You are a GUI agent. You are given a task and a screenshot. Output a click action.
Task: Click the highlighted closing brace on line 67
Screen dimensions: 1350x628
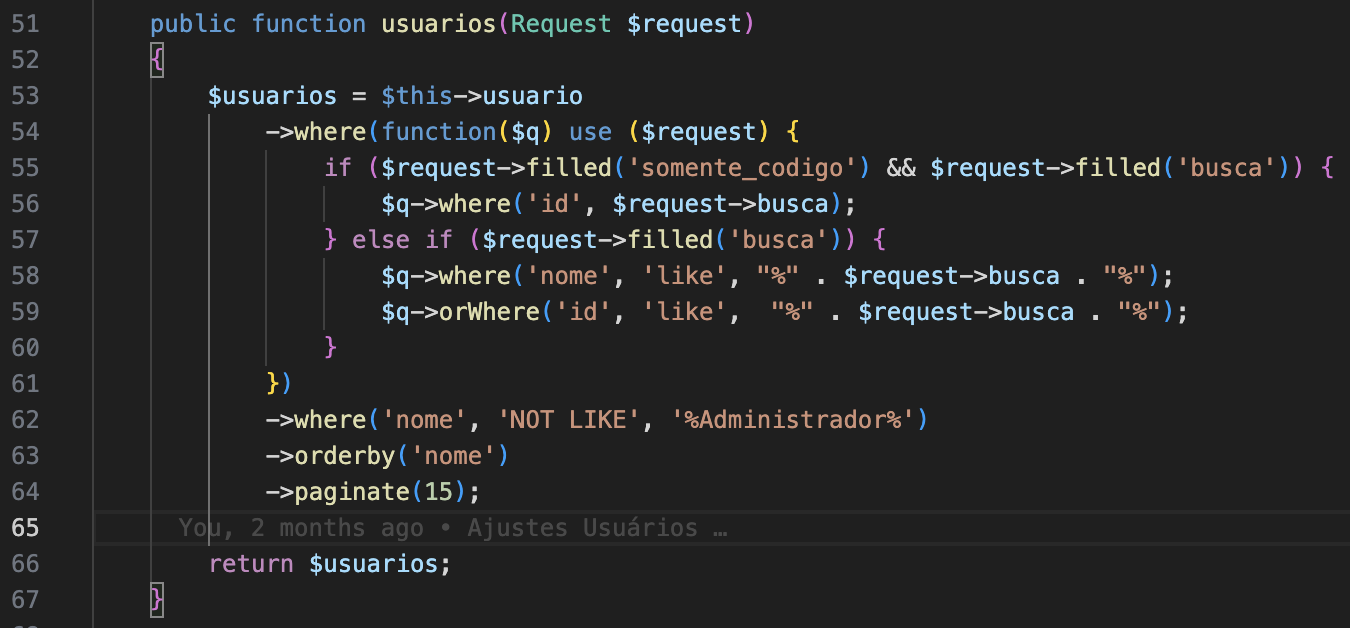coord(157,600)
